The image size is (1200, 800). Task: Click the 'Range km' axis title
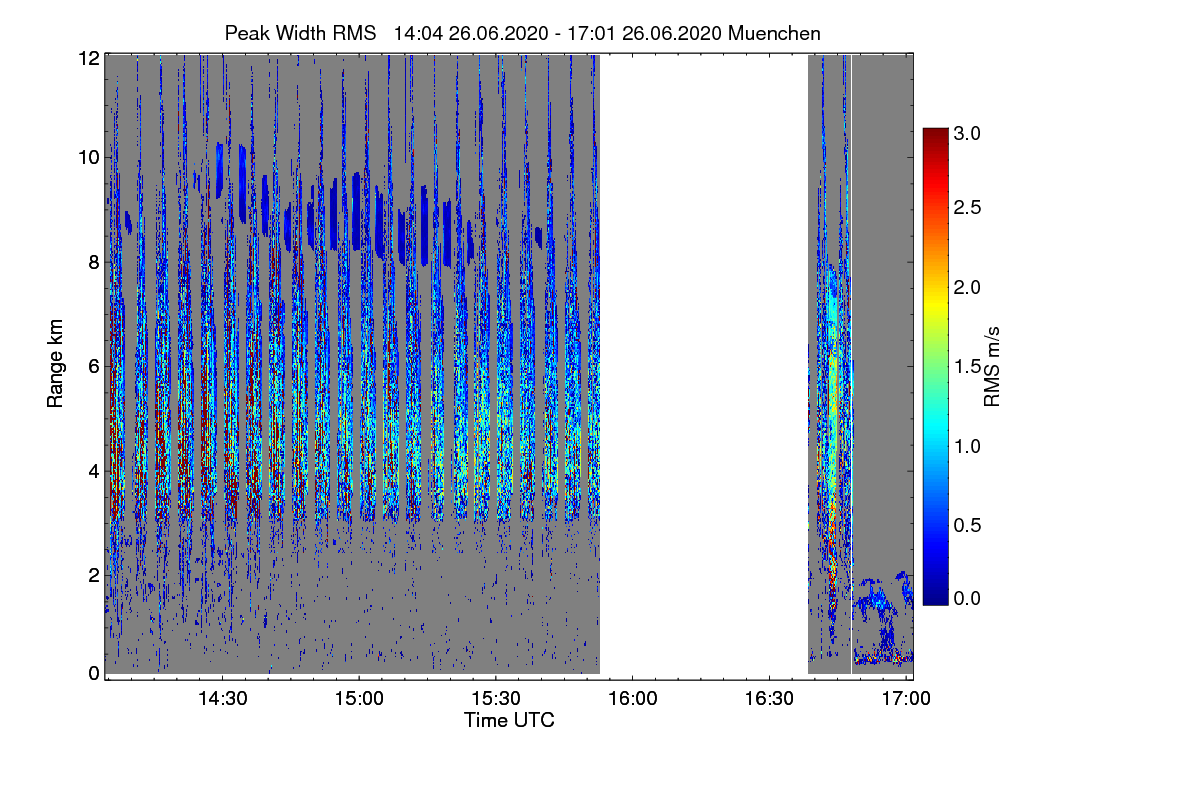pyautogui.click(x=55, y=365)
